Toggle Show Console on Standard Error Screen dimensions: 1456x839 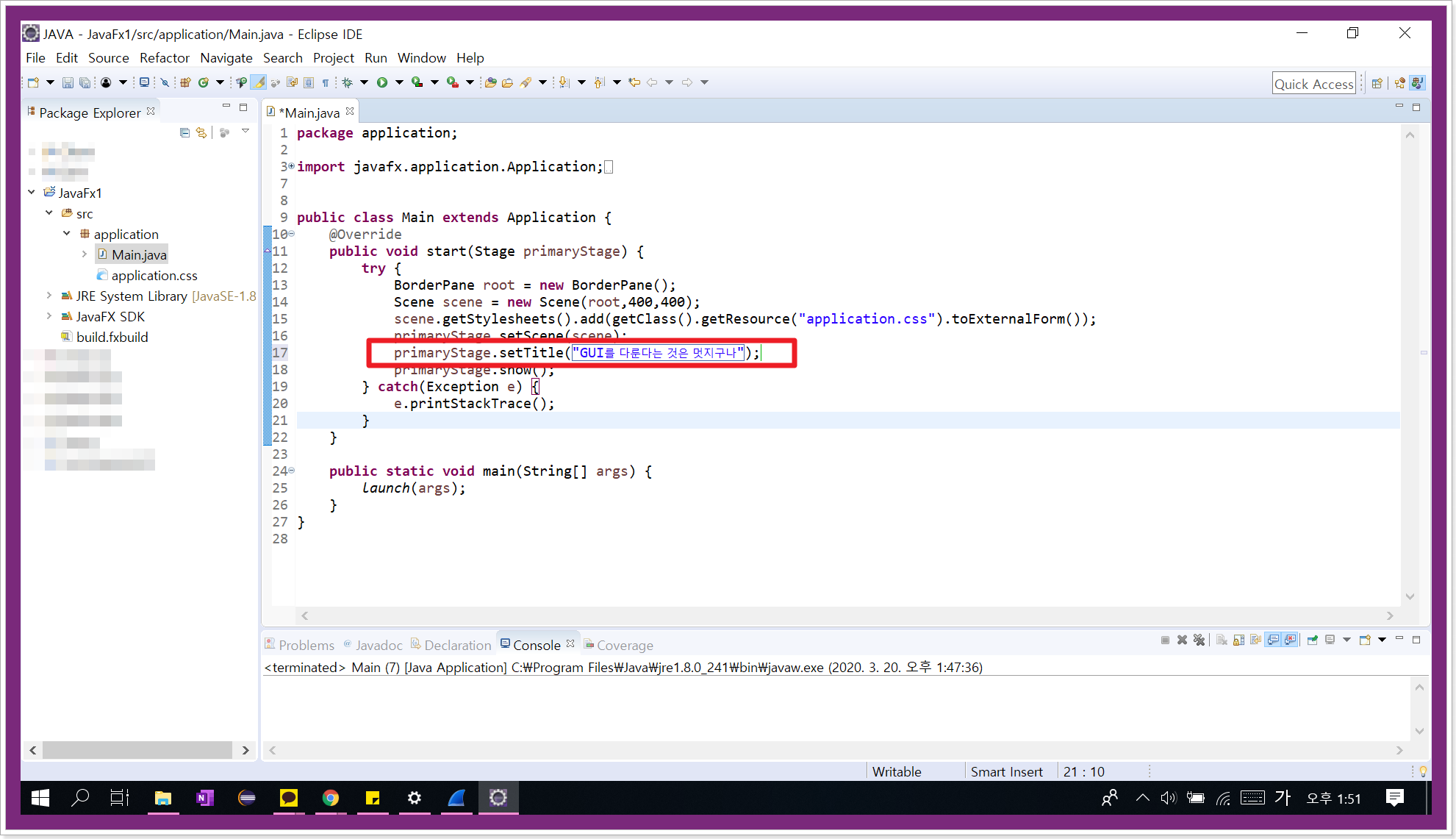click(1289, 640)
